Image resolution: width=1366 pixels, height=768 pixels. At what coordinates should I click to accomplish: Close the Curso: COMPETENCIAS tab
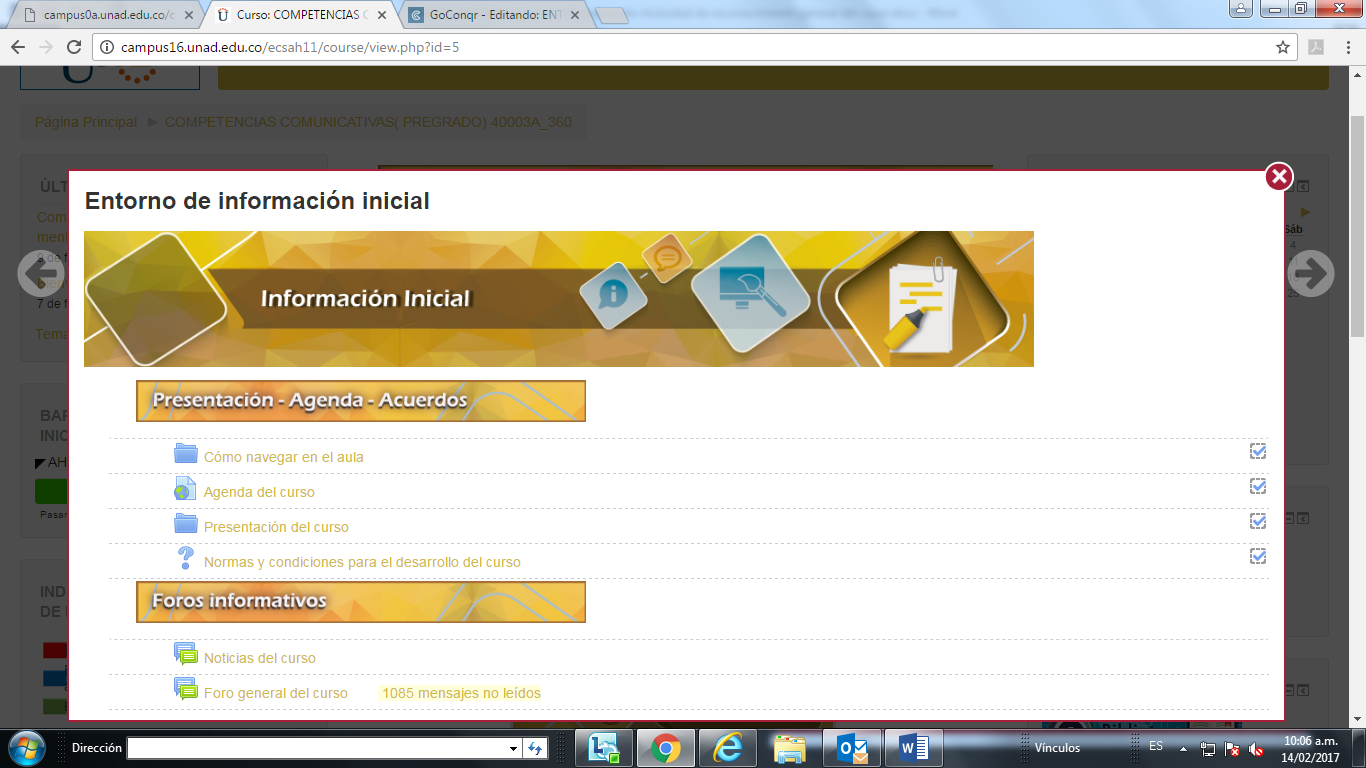pyautogui.click(x=382, y=16)
